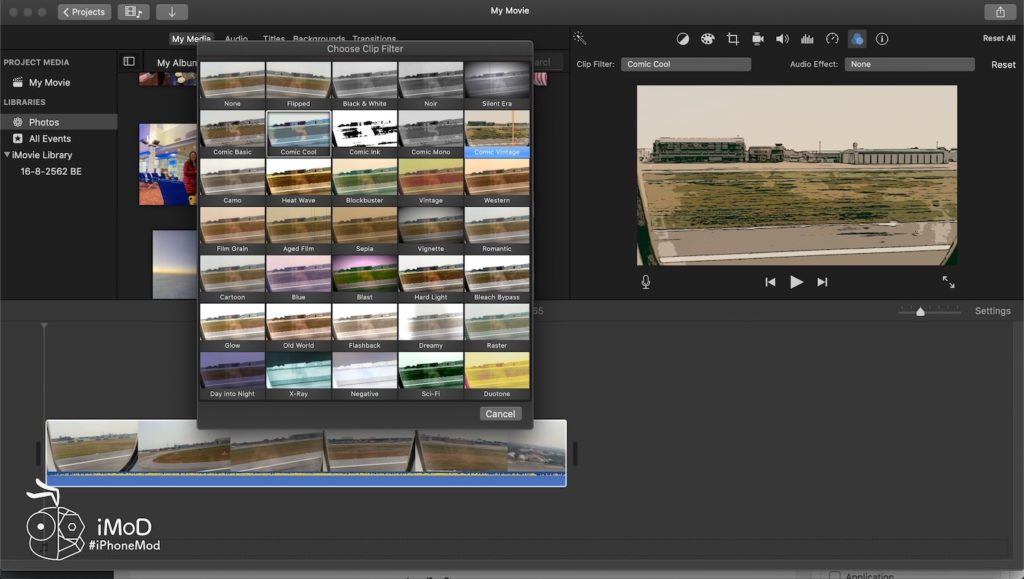The height and width of the screenshot is (579, 1024).
Task: Open noise reduction and equalizer icon
Action: (x=807, y=39)
